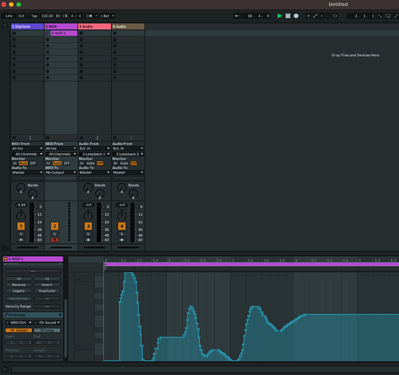The image size is (399, 375).
Task: Start playback with the green Play button
Action: (279, 16)
